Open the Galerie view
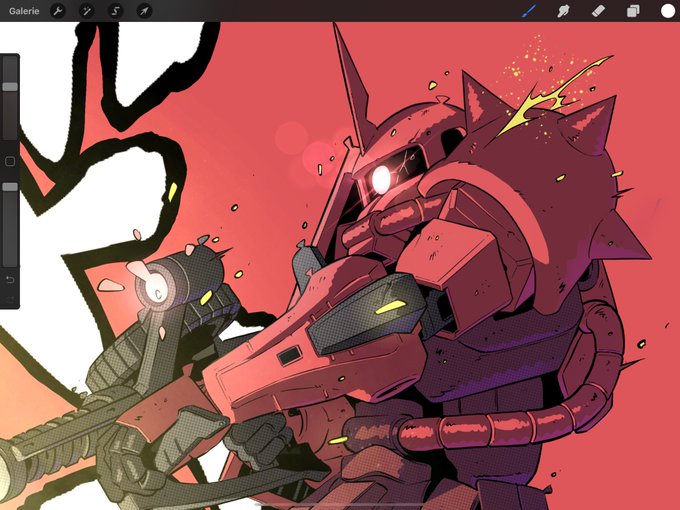 tap(24, 11)
